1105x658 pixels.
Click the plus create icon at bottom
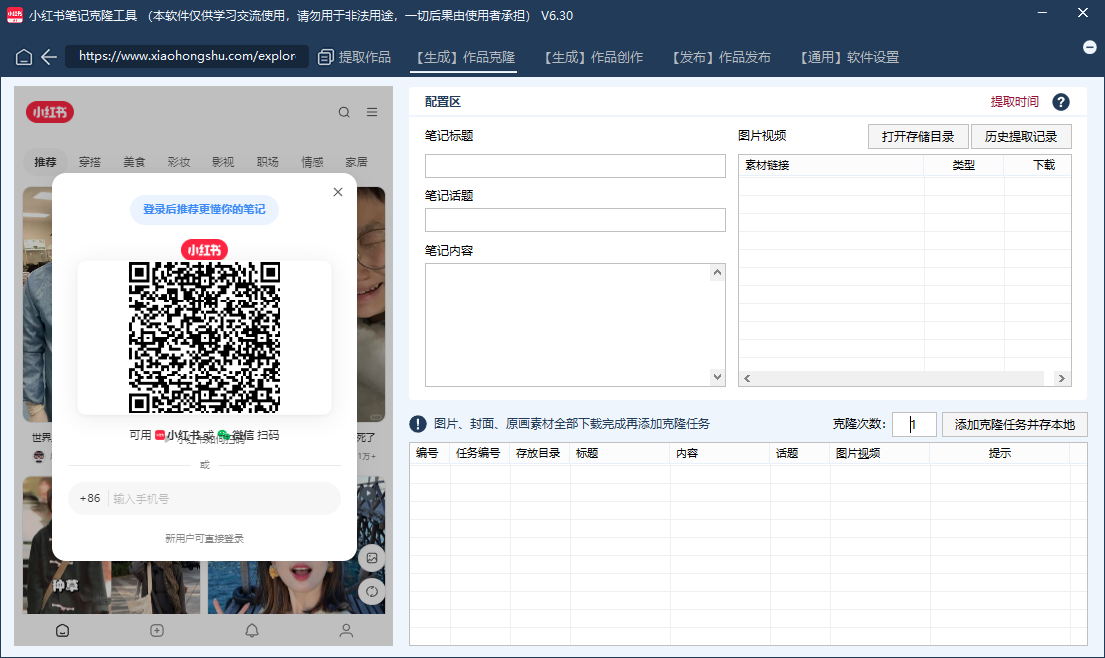[x=157, y=630]
